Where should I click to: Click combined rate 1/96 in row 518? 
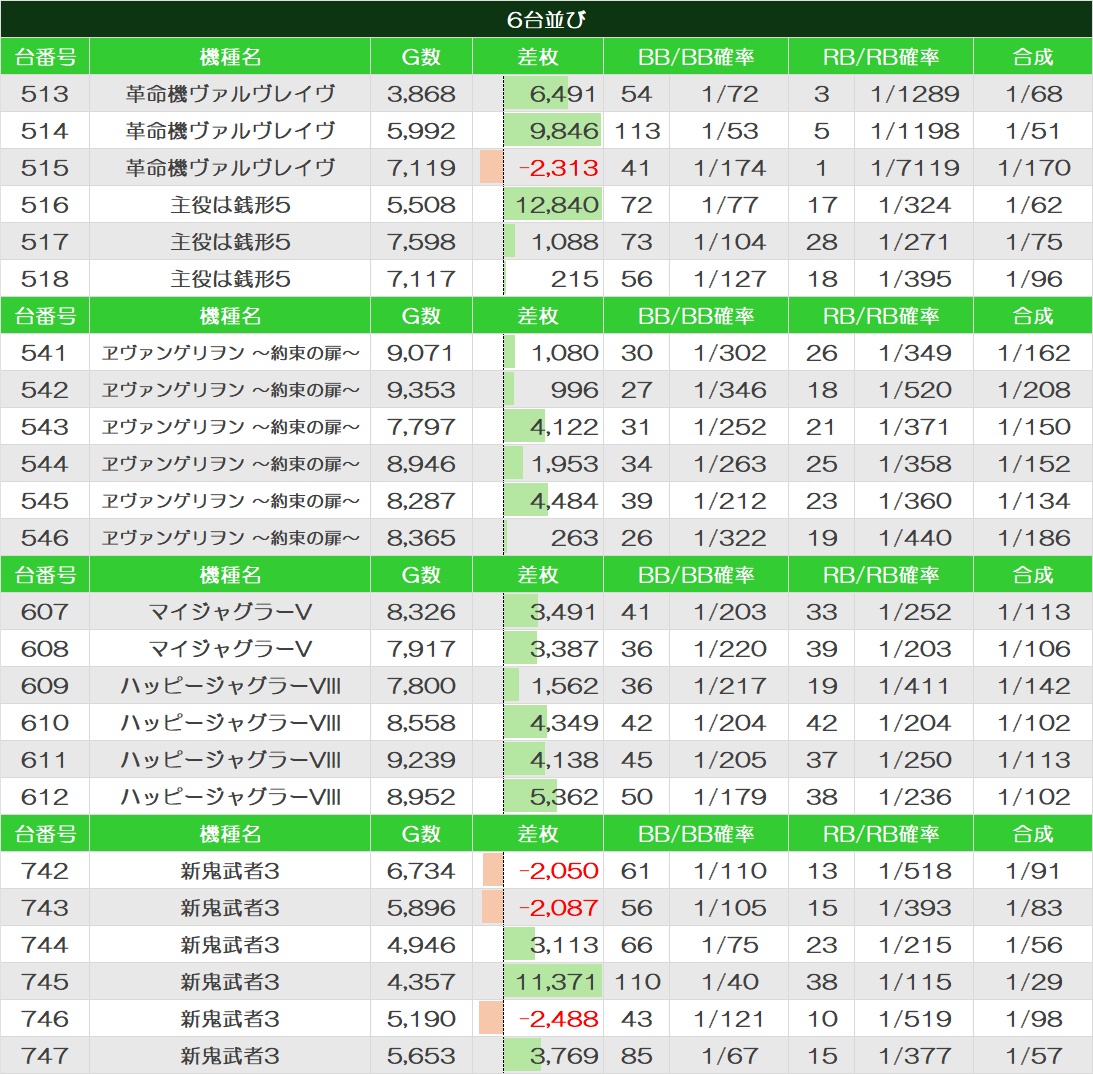tap(1033, 278)
